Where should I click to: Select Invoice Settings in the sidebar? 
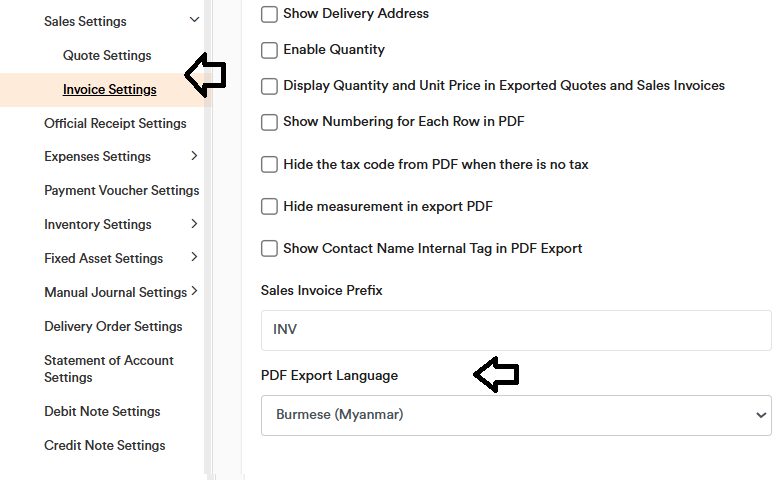point(109,89)
